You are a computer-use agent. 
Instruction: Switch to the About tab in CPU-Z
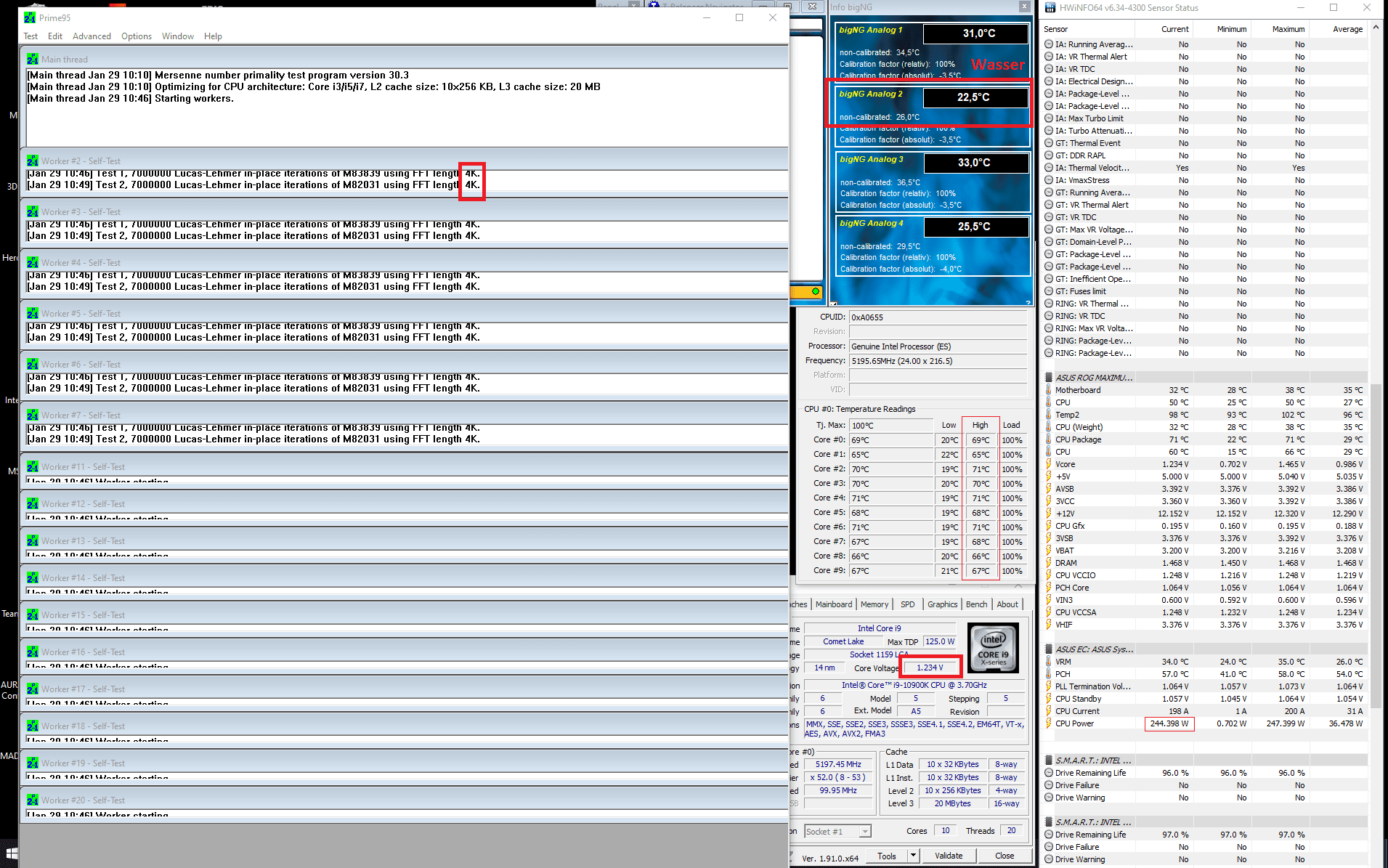point(1007,604)
